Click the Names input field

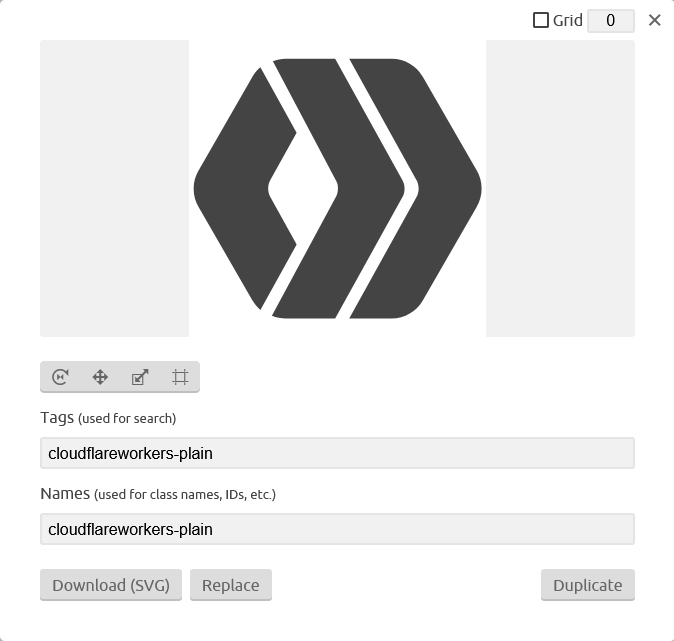coord(337,529)
